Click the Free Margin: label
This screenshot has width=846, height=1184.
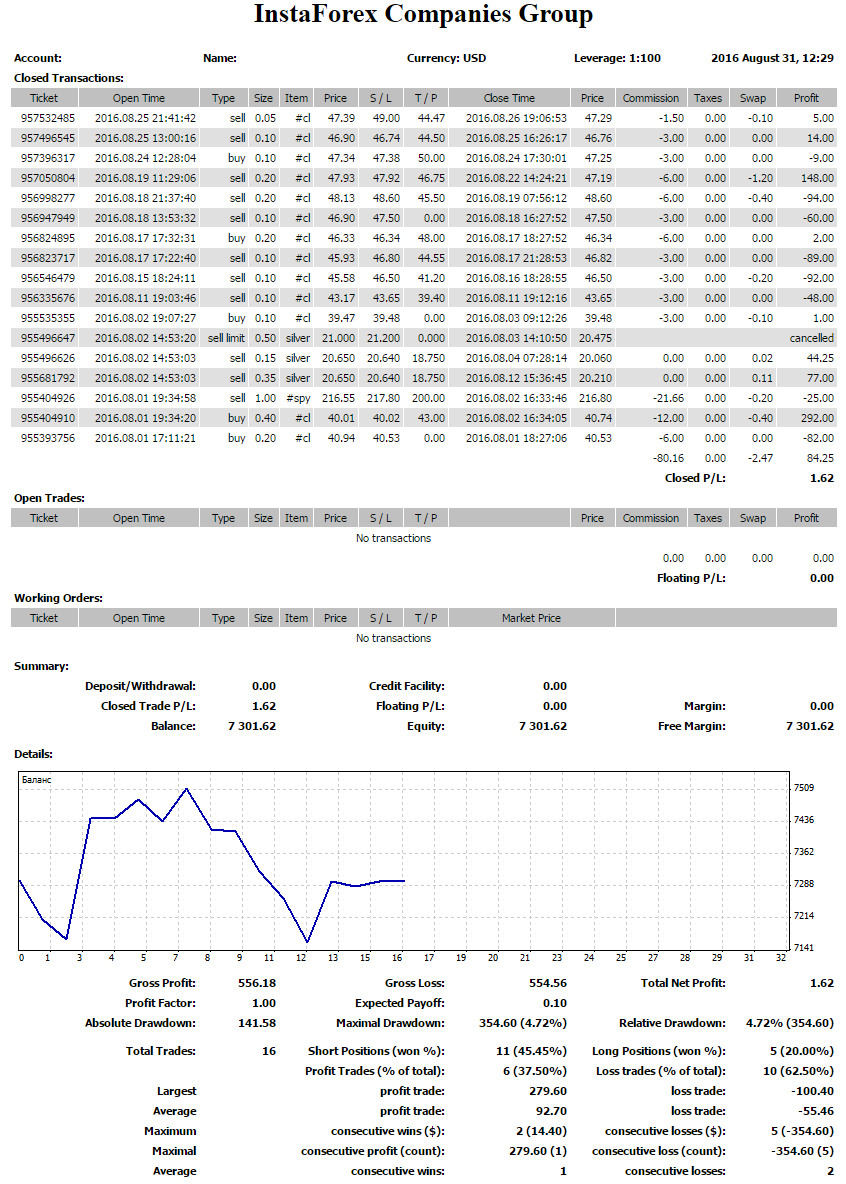point(692,726)
